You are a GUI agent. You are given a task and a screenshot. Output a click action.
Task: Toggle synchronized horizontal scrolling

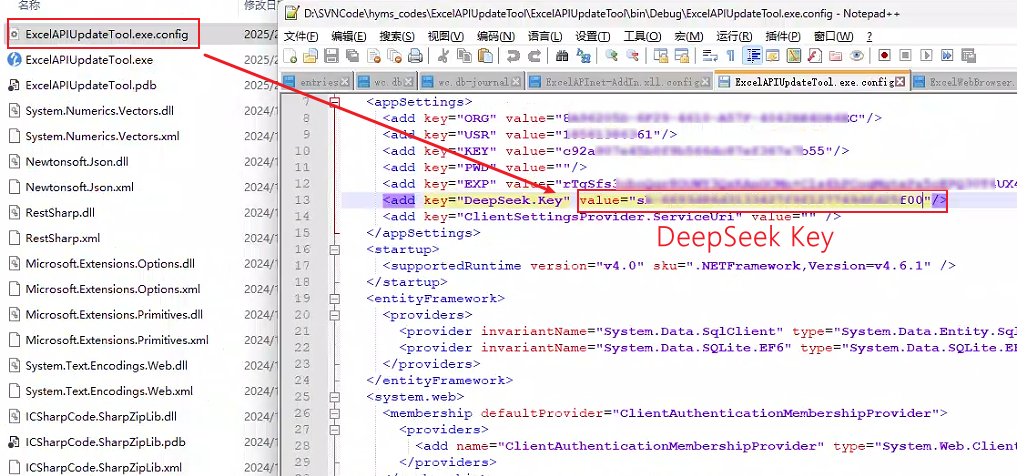tap(682, 56)
